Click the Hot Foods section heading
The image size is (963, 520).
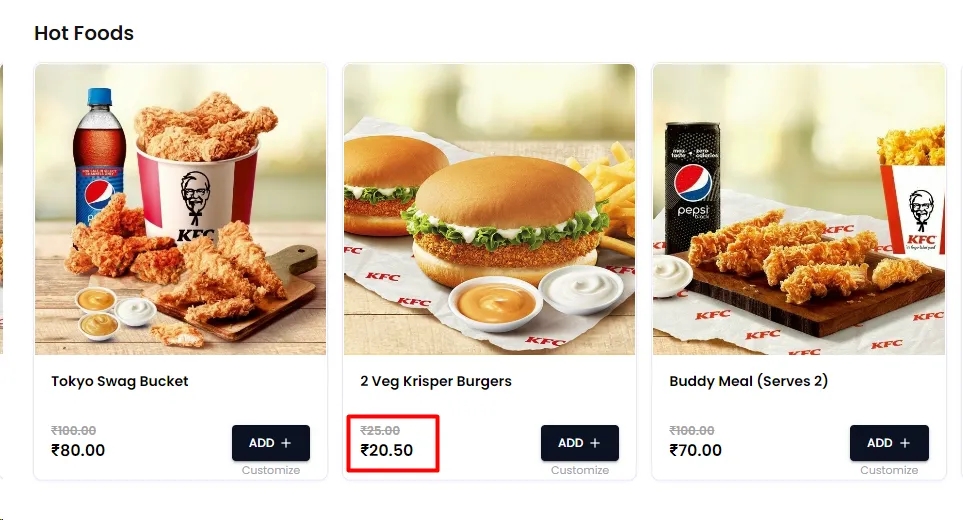point(84,33)
